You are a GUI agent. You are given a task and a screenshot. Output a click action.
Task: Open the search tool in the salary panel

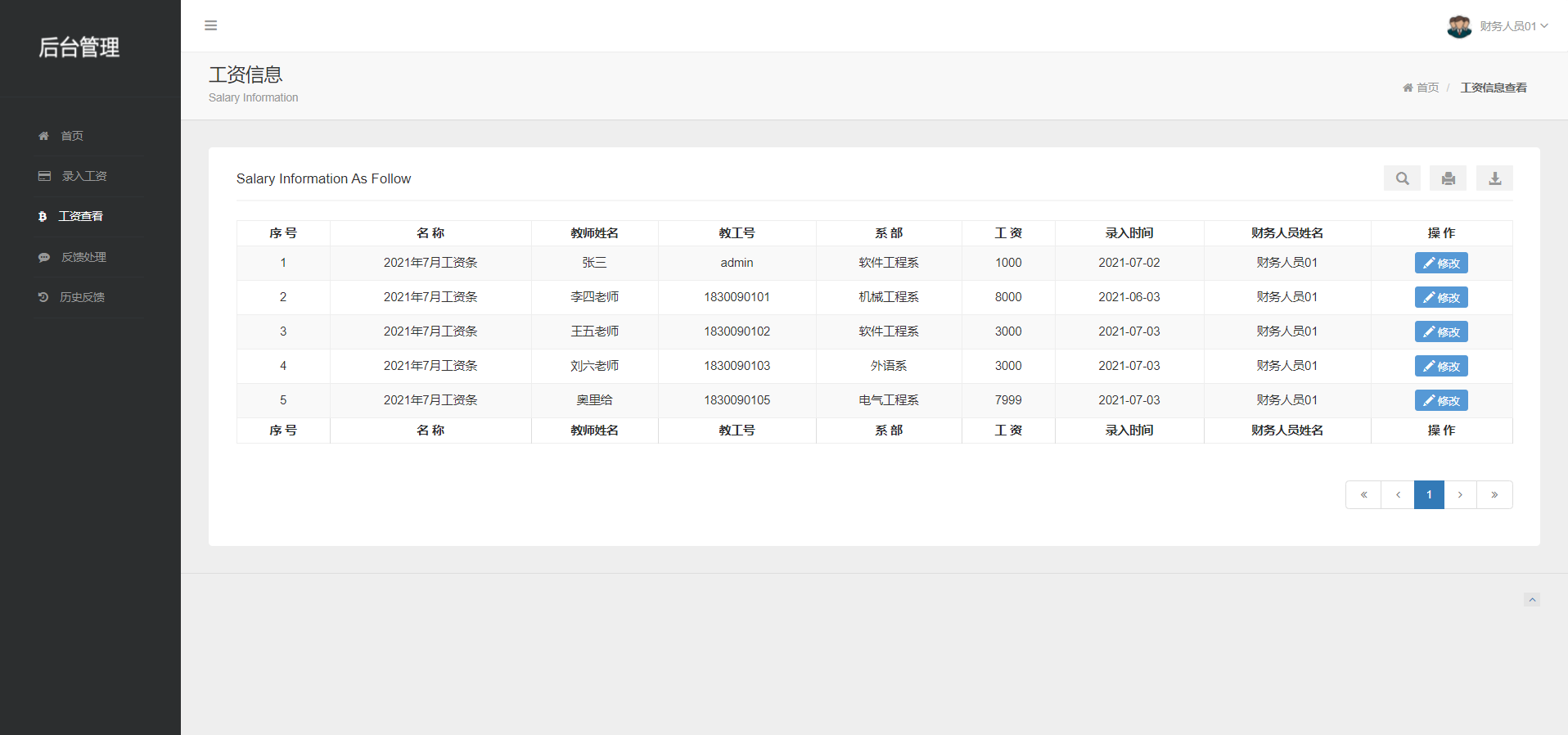[1402, 178]
